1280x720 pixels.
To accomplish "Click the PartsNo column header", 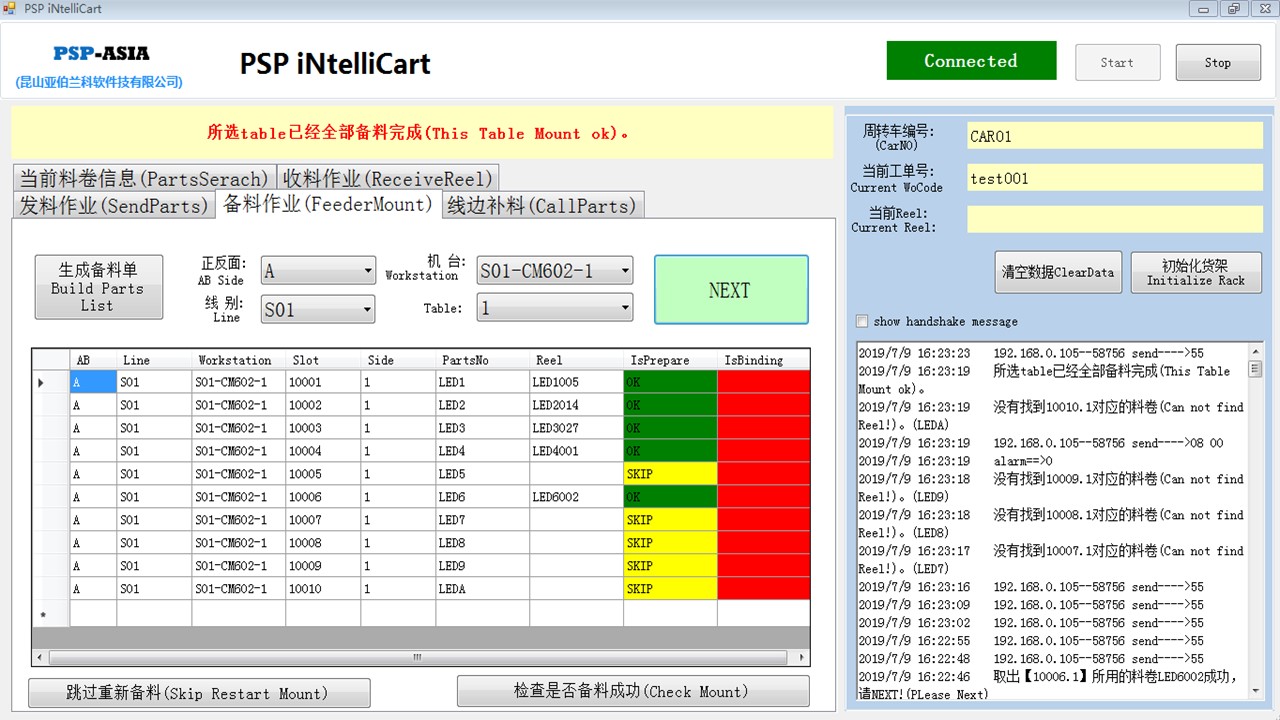I will tap(482, 360).
